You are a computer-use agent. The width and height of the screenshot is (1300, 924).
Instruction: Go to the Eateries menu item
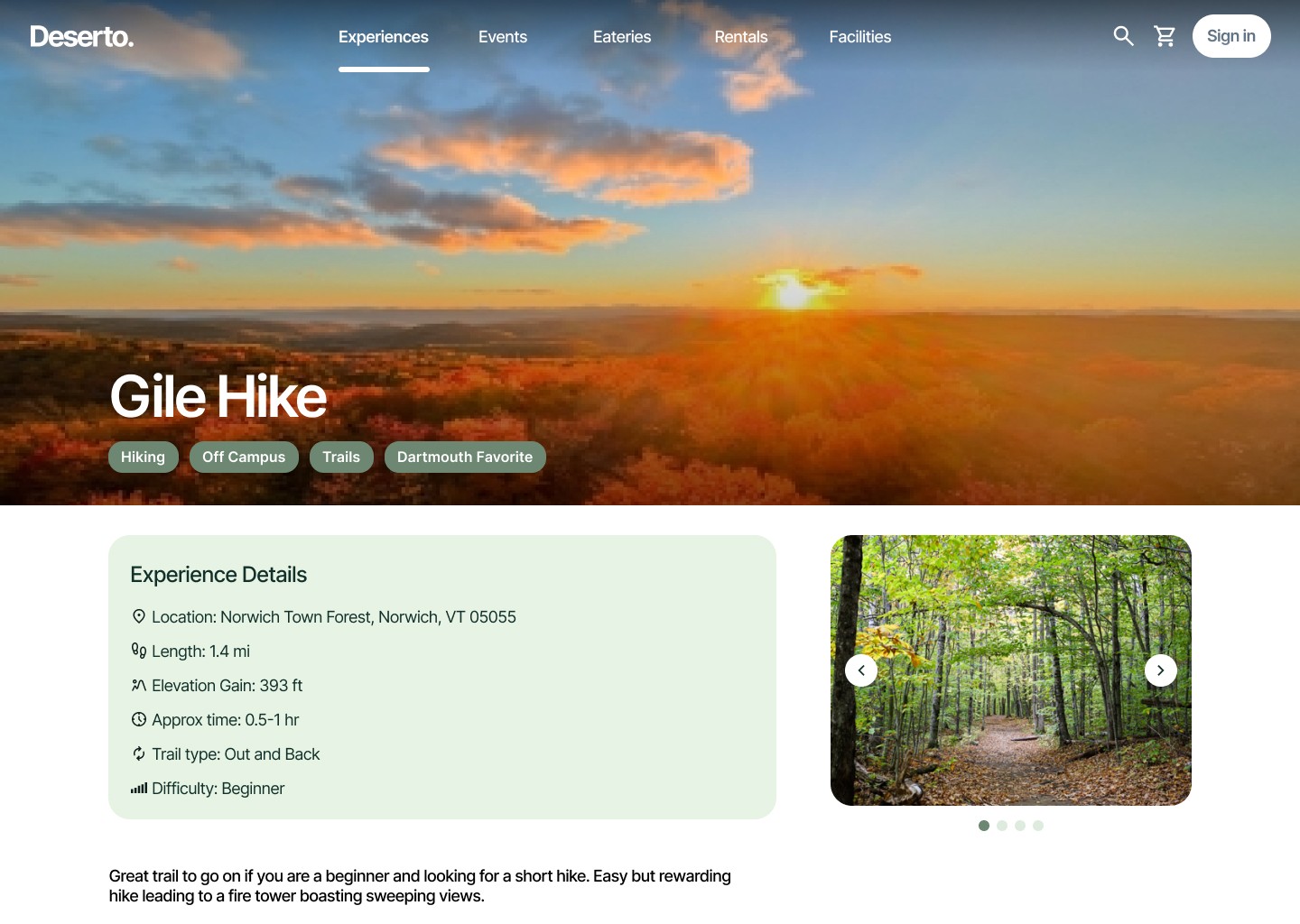622,37
